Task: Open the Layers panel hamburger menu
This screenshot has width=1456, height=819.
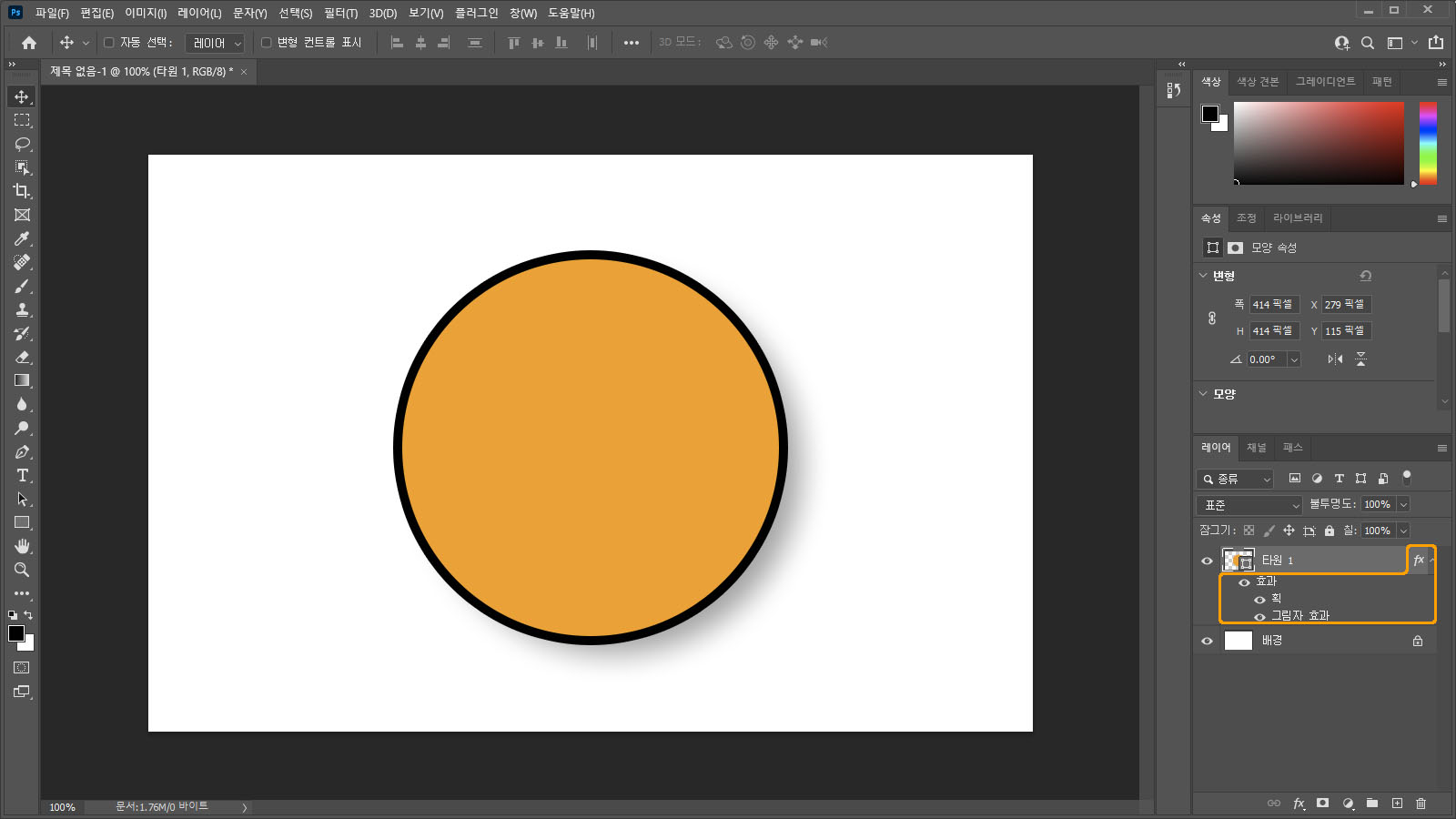Action: 1441,448
